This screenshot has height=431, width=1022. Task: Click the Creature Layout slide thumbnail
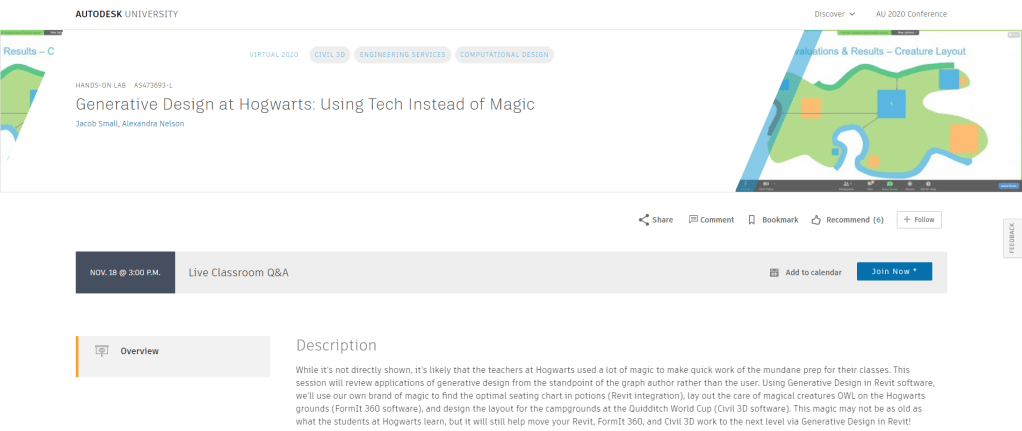coord(880,110)
